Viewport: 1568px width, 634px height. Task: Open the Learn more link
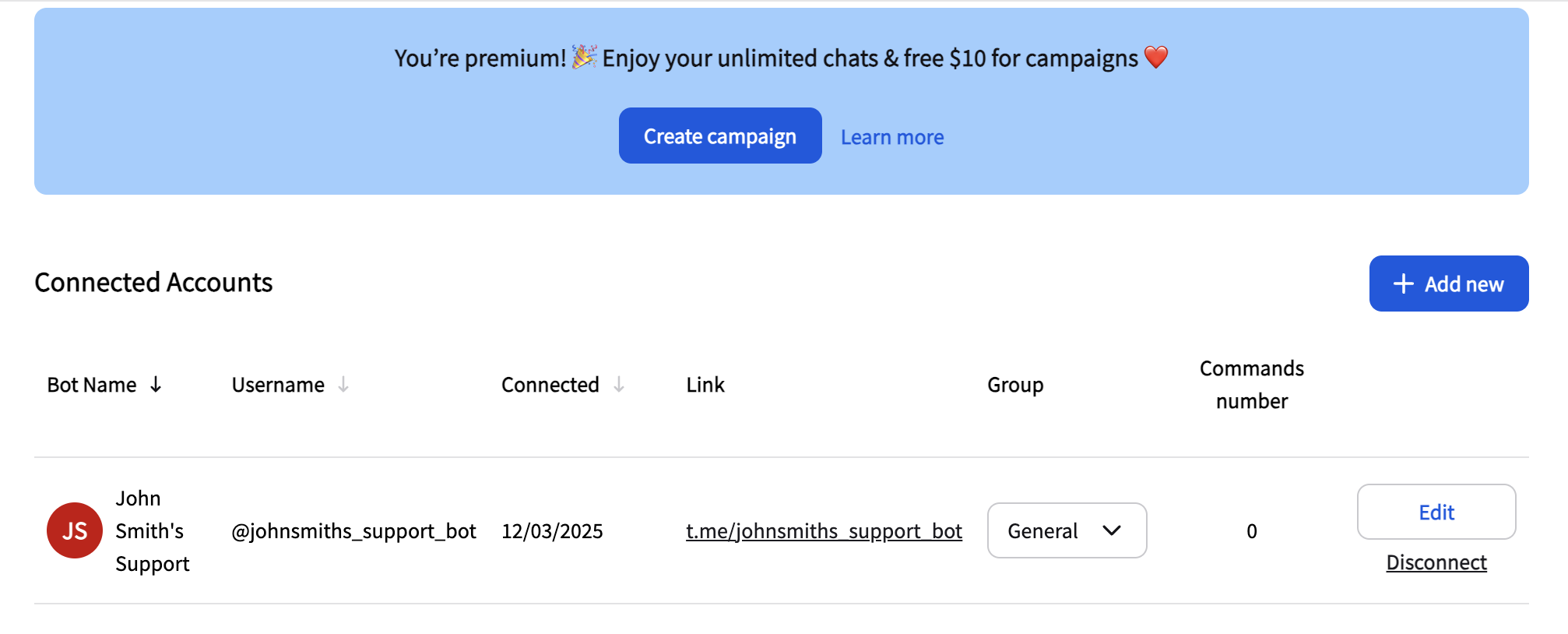point(892,137)
